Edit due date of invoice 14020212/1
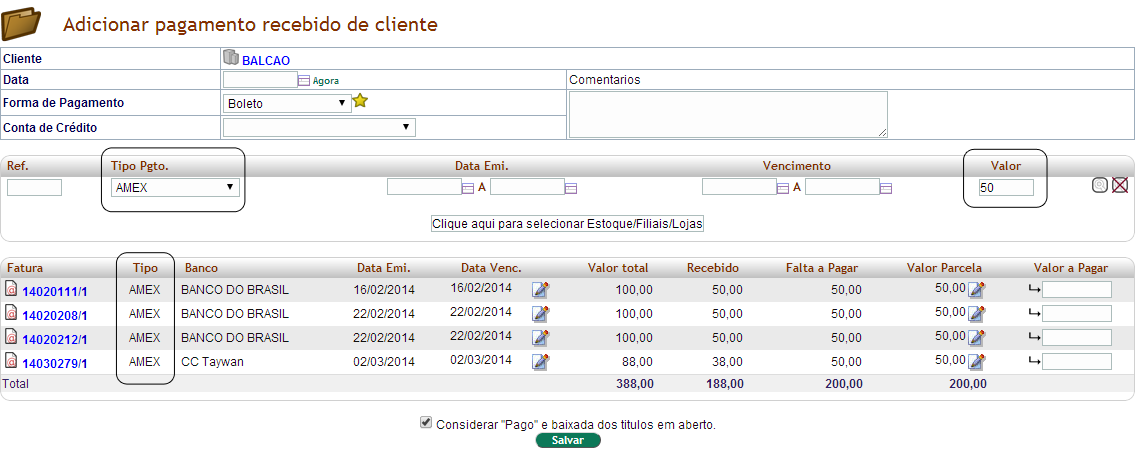The image size is (1138, 454). click(x=541, y=338)
